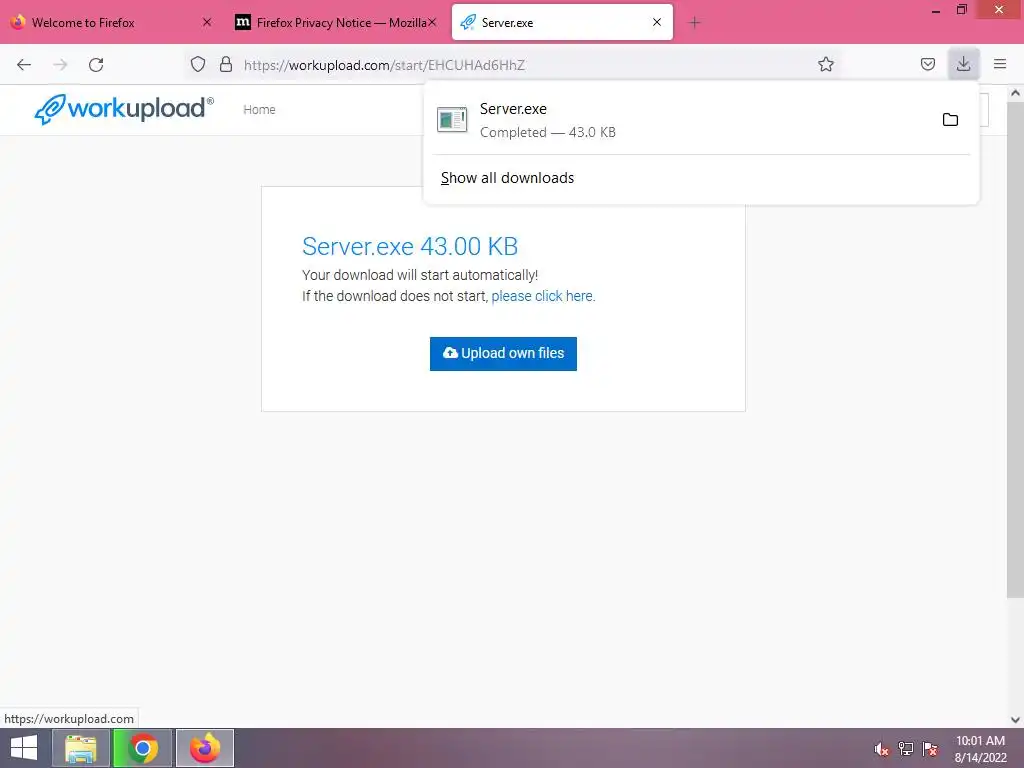Open containing folder for Server.exe

point(950,120)
